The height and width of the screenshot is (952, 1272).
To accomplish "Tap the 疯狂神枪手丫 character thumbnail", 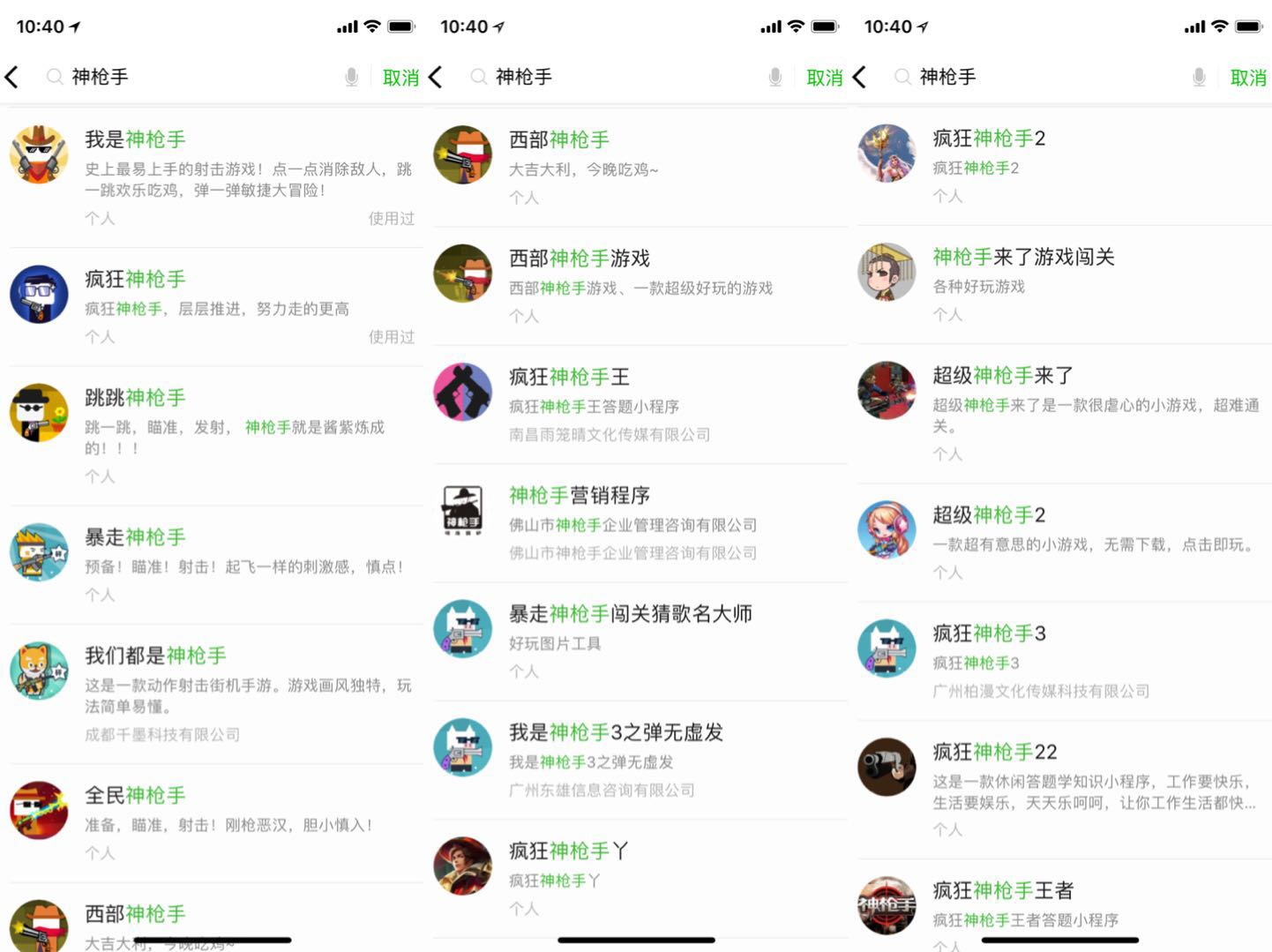I will tap(462, 866).
